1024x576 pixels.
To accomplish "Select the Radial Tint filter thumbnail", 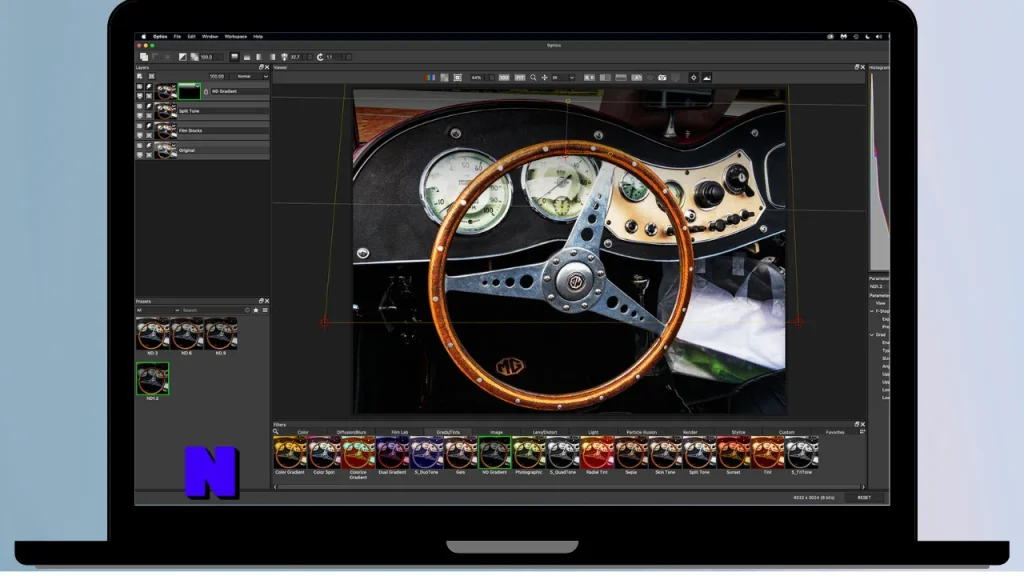I will (597, 453).
